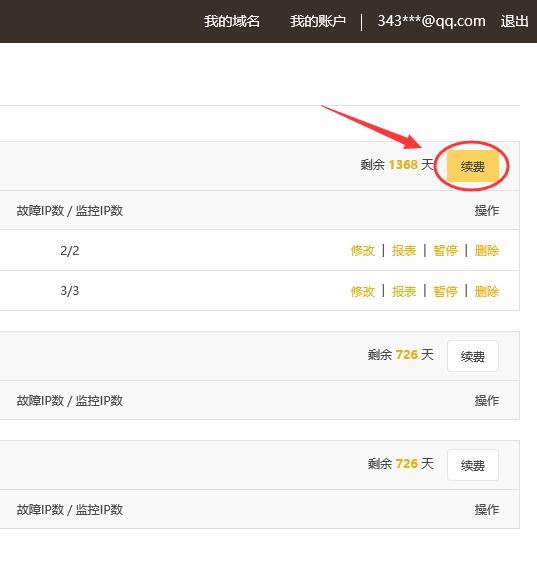This screenshot has width=537, height=568.
Task: Open 我的账户 in top navigation
Action: pos(317,21)
